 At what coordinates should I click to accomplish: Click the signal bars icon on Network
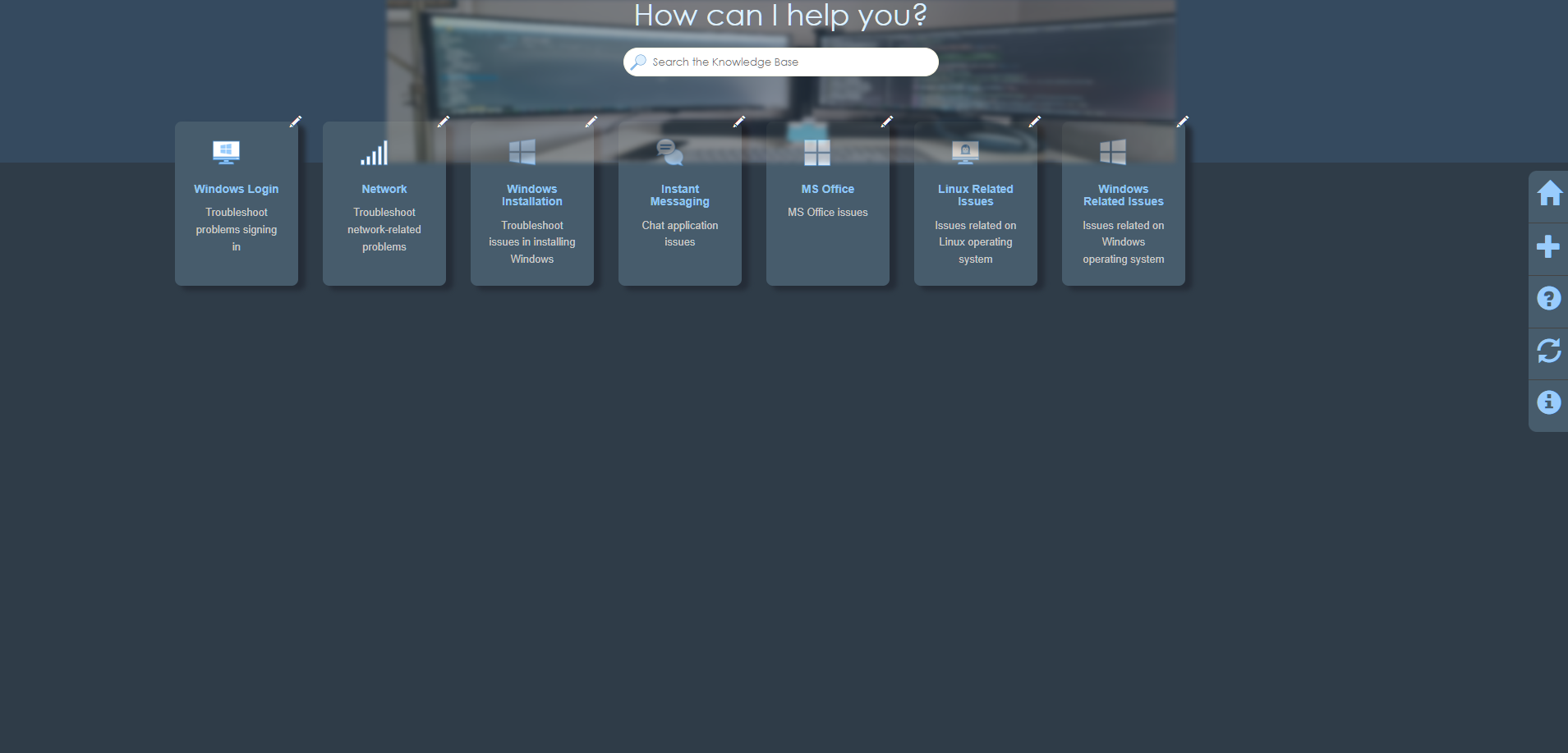click(374, 153)
